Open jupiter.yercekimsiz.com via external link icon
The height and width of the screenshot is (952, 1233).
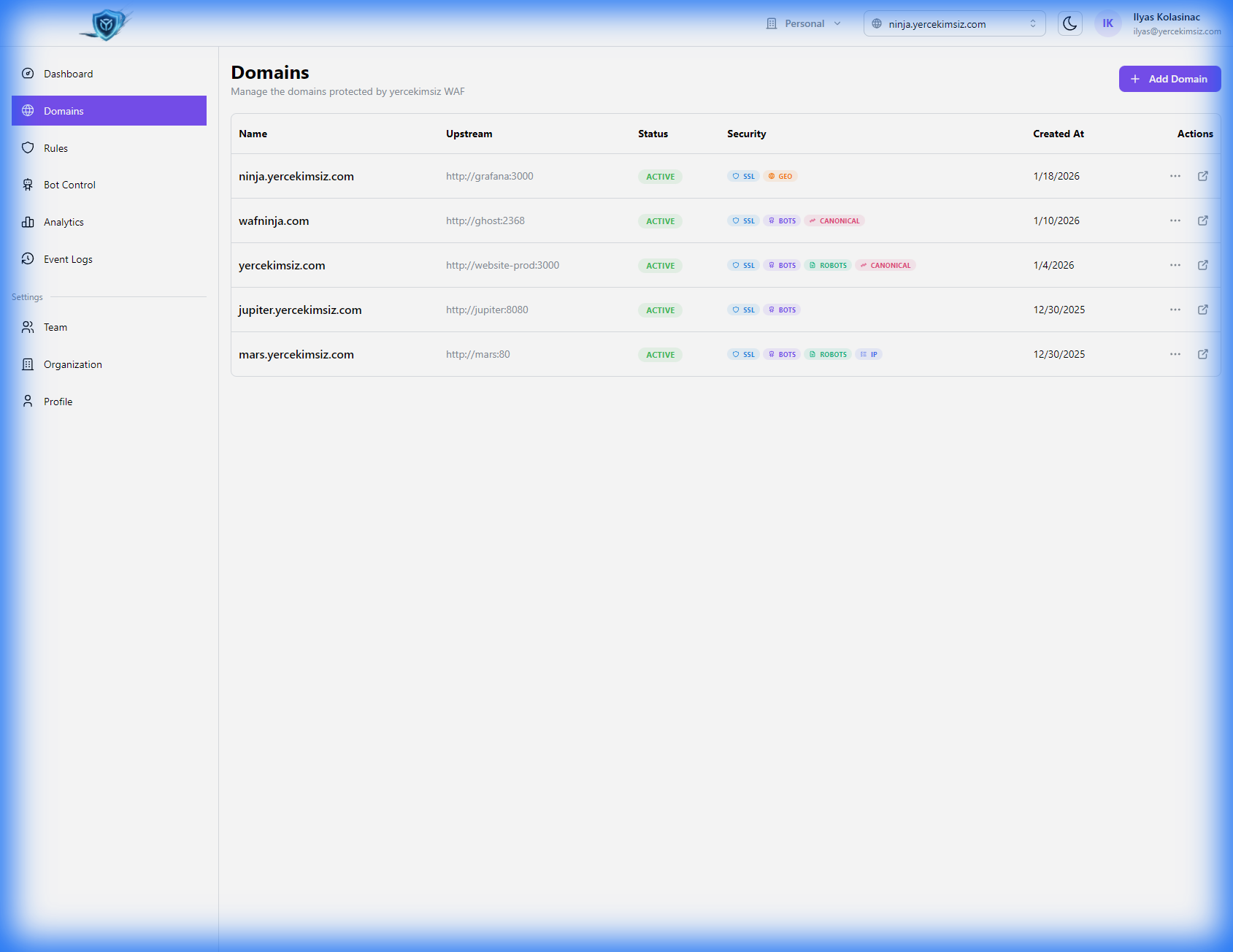(1203, 310)
